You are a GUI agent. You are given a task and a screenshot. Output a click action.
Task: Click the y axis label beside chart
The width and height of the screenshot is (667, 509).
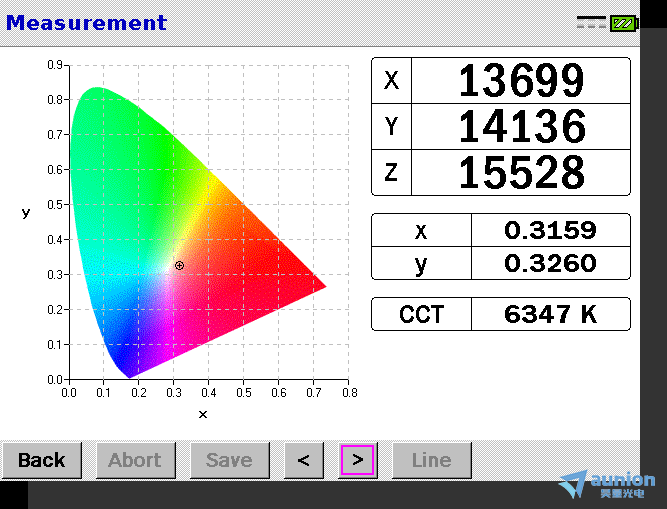click(x=26, y=213)
